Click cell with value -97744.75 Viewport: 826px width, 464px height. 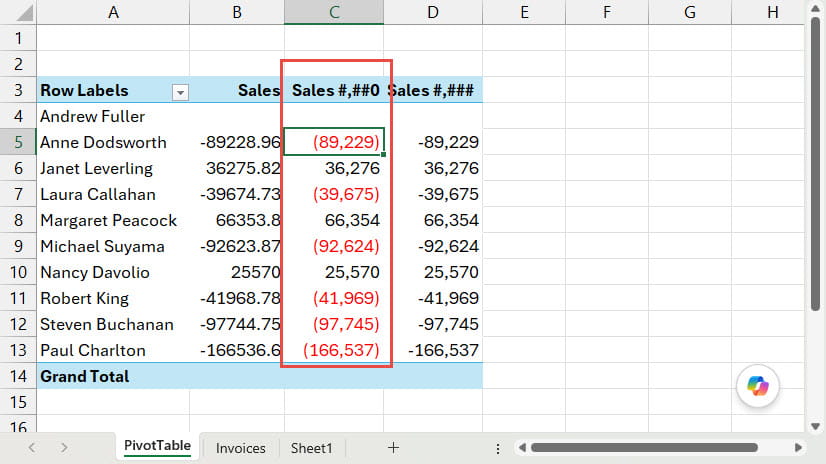click(237, 324)
